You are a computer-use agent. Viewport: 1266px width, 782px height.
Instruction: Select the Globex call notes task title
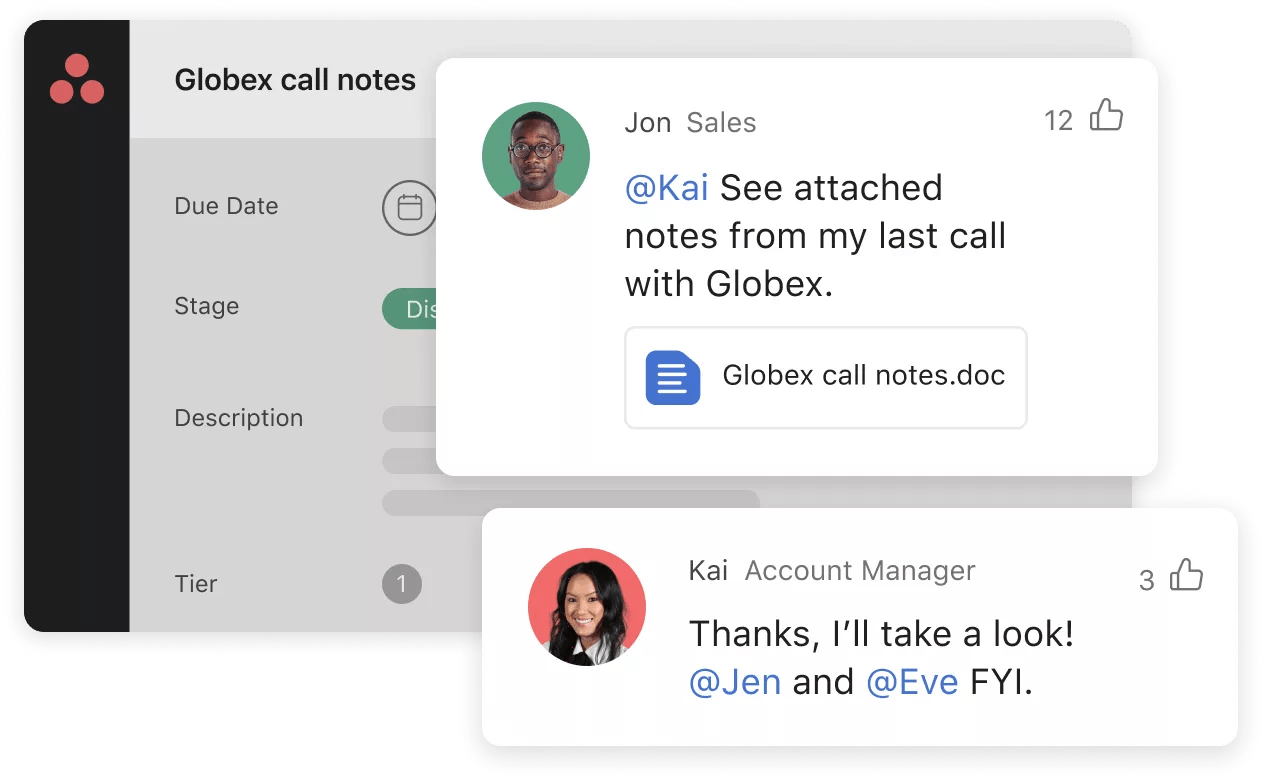click(295, 80)
